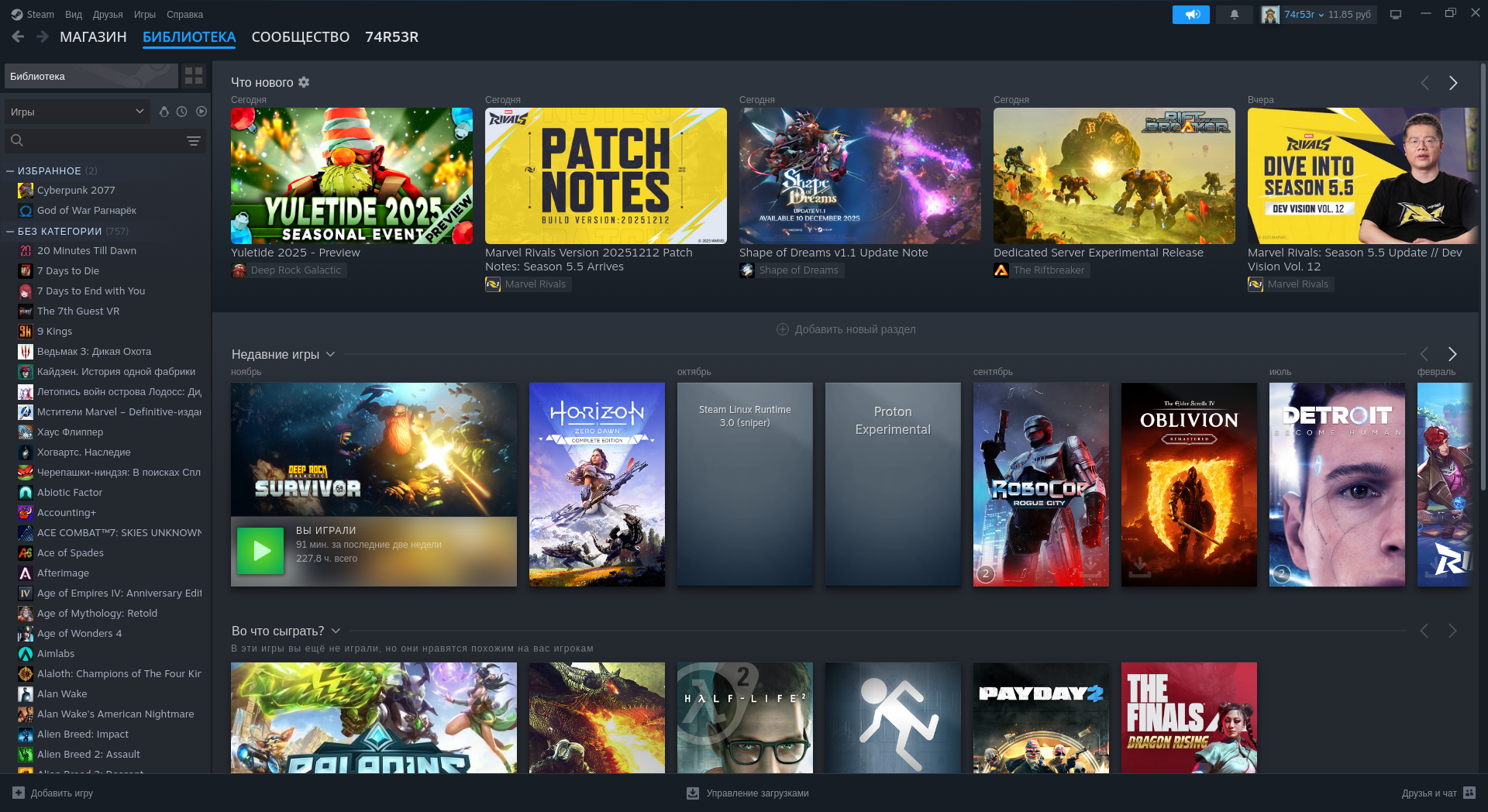Open the Друзья и чат icon
The image size is (1488, 812).
pos(1469,793)
